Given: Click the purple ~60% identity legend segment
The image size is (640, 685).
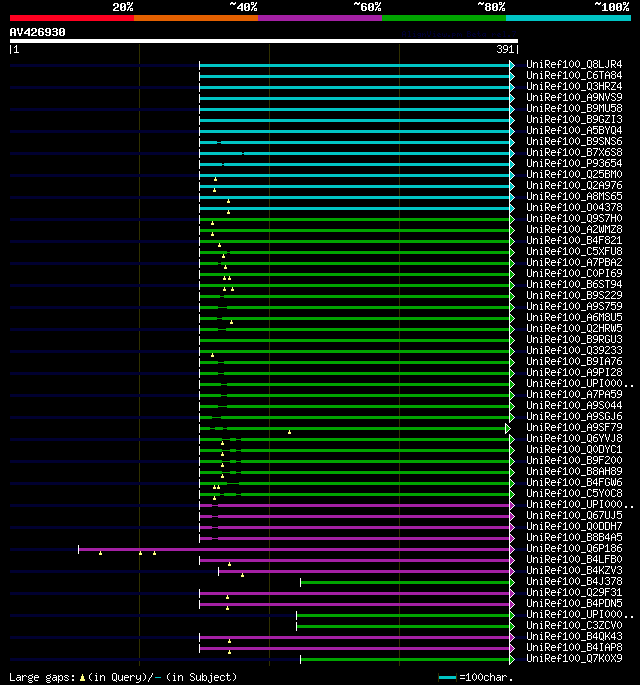Looking at the screenshot, I should point(320,18).
